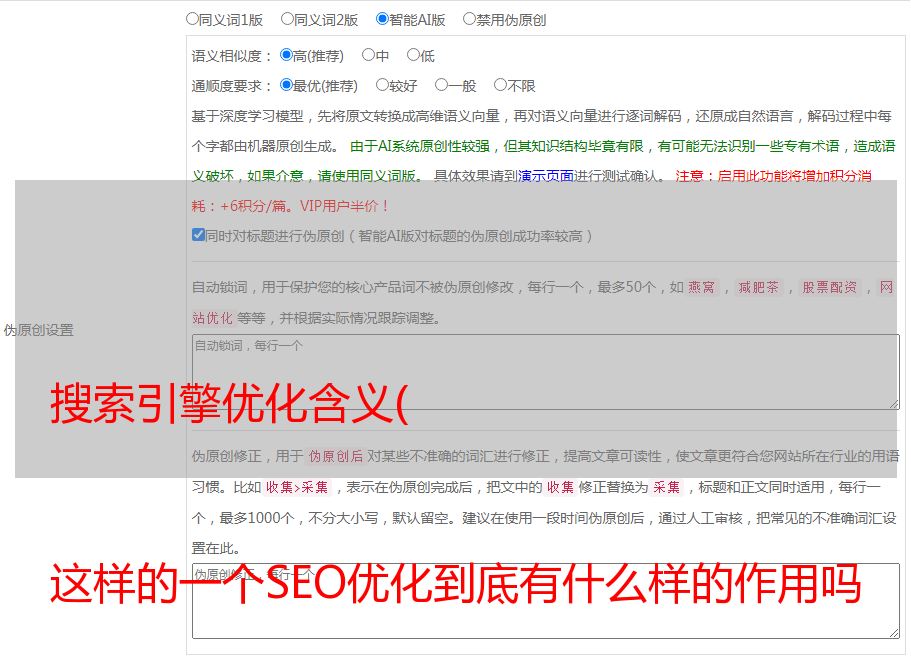This screenshot has width=911, height=658.
Task: Set 通顺度要求 to 一般
Action: coord(442,85)
